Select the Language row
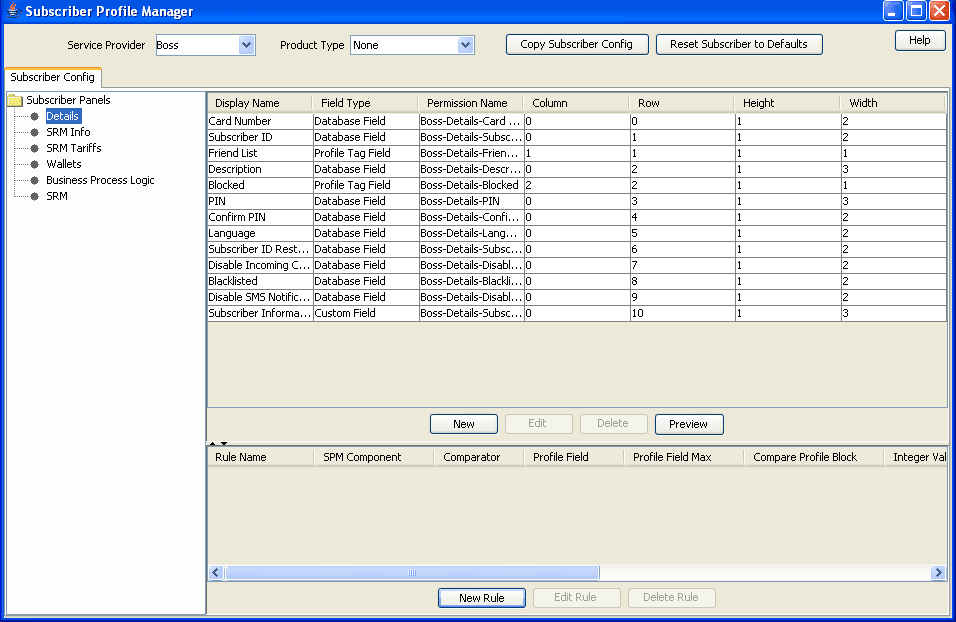The height and width of the screenshot is (622, 956). click(x=577, y=233)
